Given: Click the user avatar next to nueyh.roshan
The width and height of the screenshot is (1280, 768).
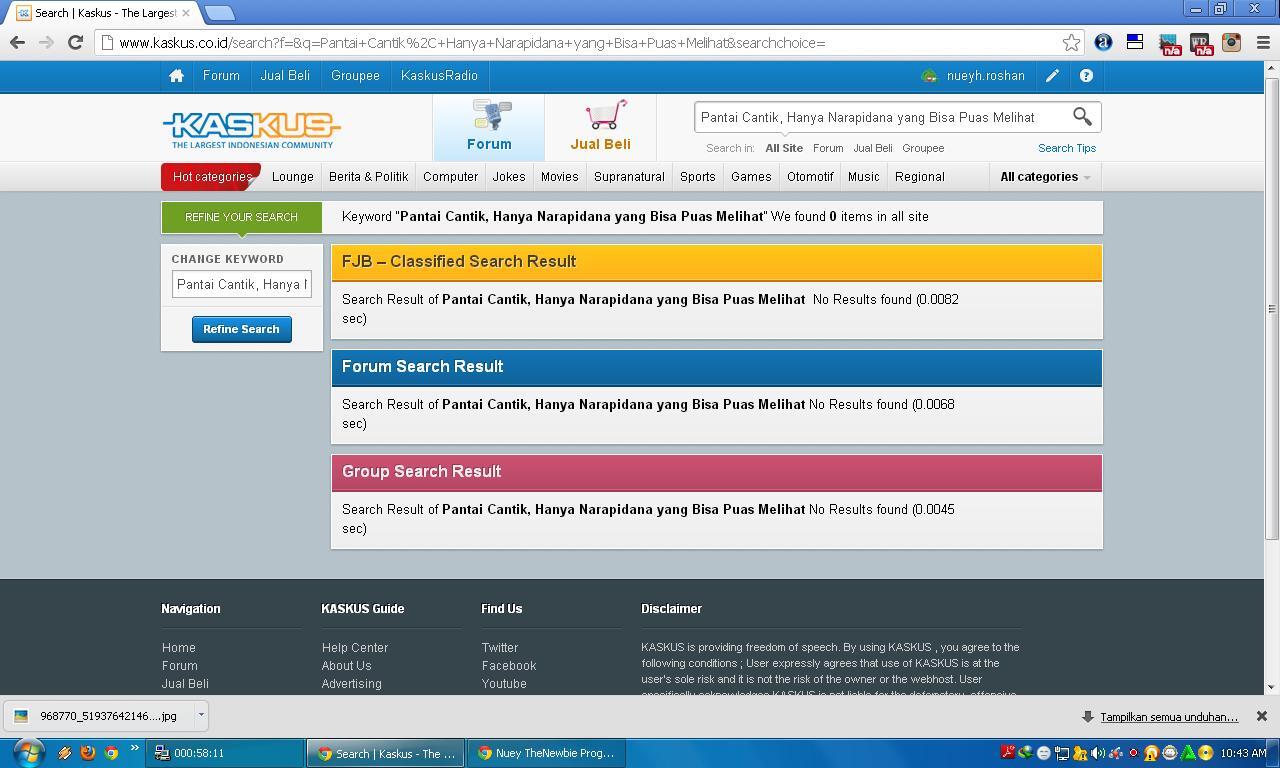Looking at the screenshot, I should [x=929, y=76].
